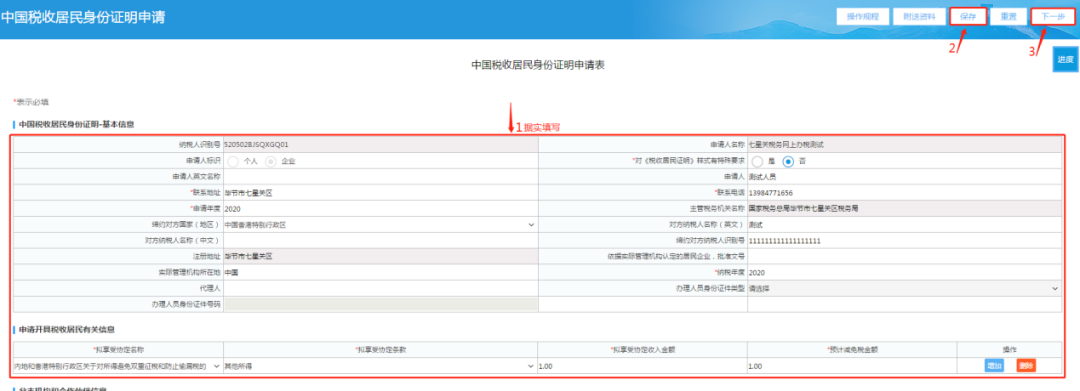Select the 个人 applicant type radio
The height and width of the screenshot is (391, 1080).
[233, 161]
